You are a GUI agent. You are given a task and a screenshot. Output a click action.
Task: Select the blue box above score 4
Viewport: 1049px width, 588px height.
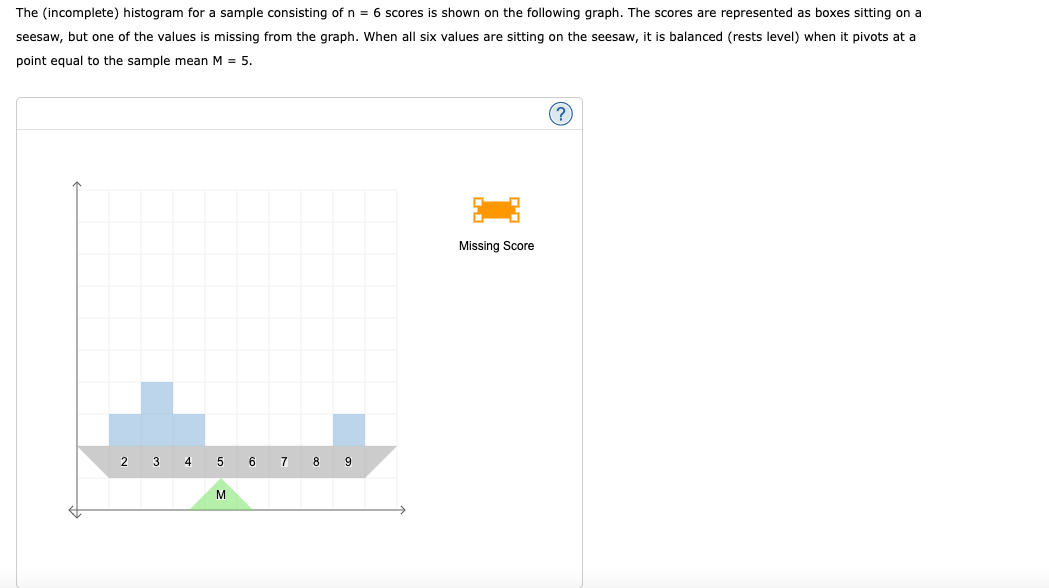click(187, 427)
